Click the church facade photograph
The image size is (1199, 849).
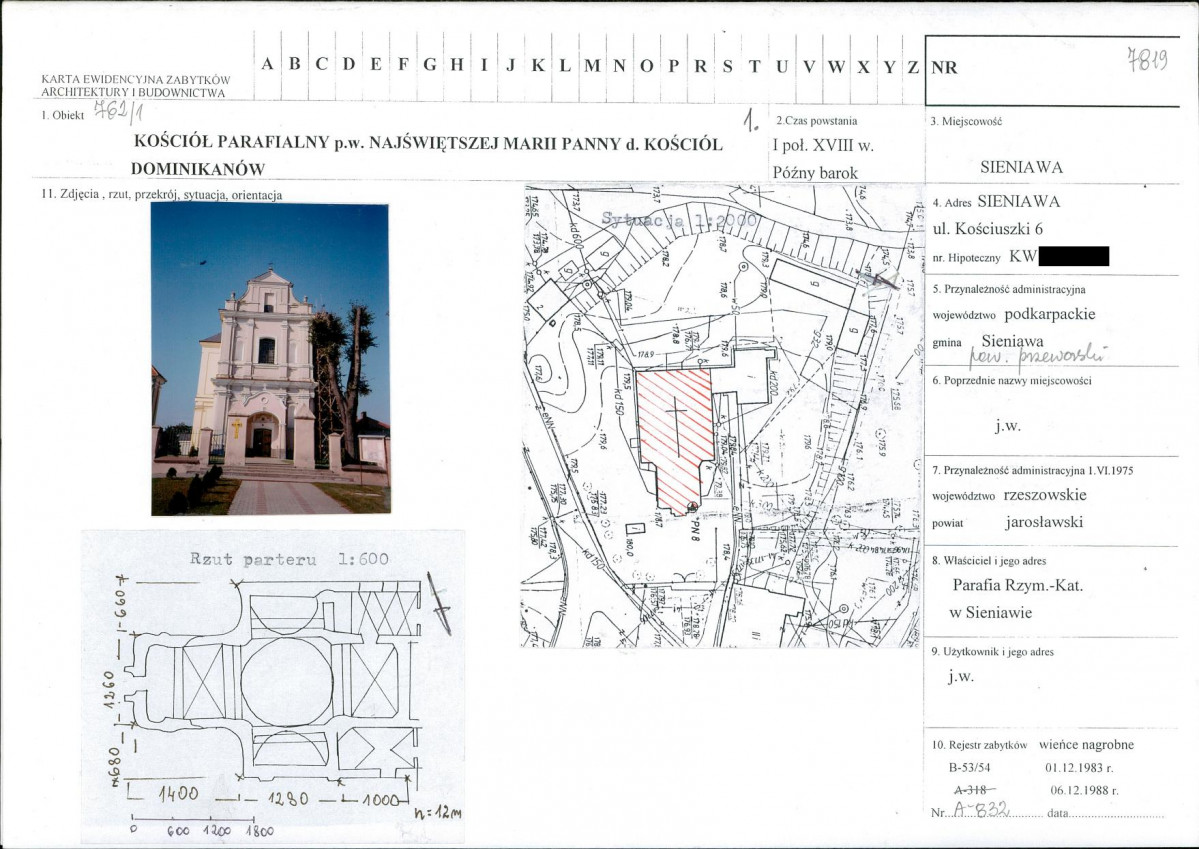(x=270, y=359)
